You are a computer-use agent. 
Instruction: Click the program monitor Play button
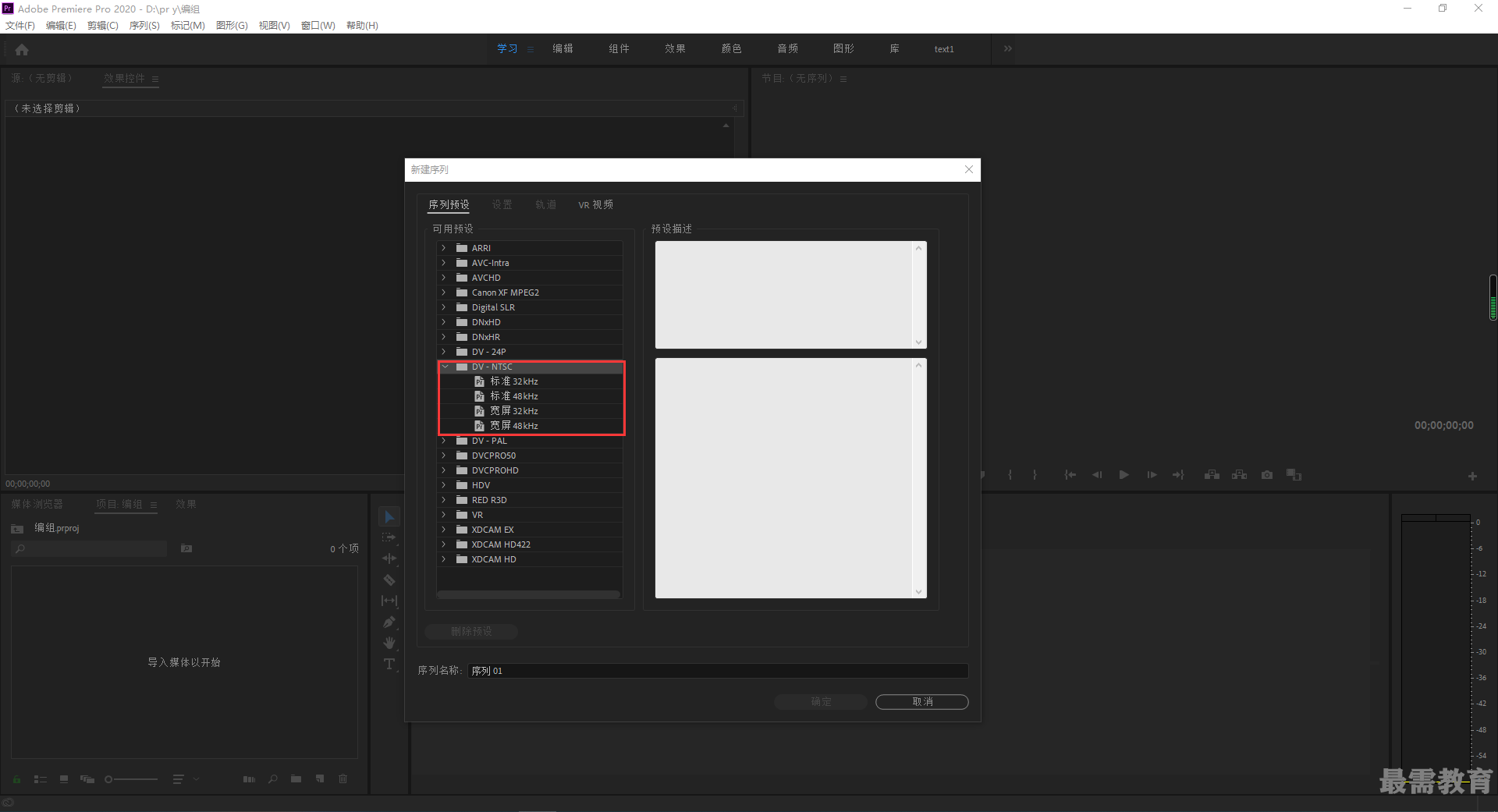click(x=1124, y=474)
